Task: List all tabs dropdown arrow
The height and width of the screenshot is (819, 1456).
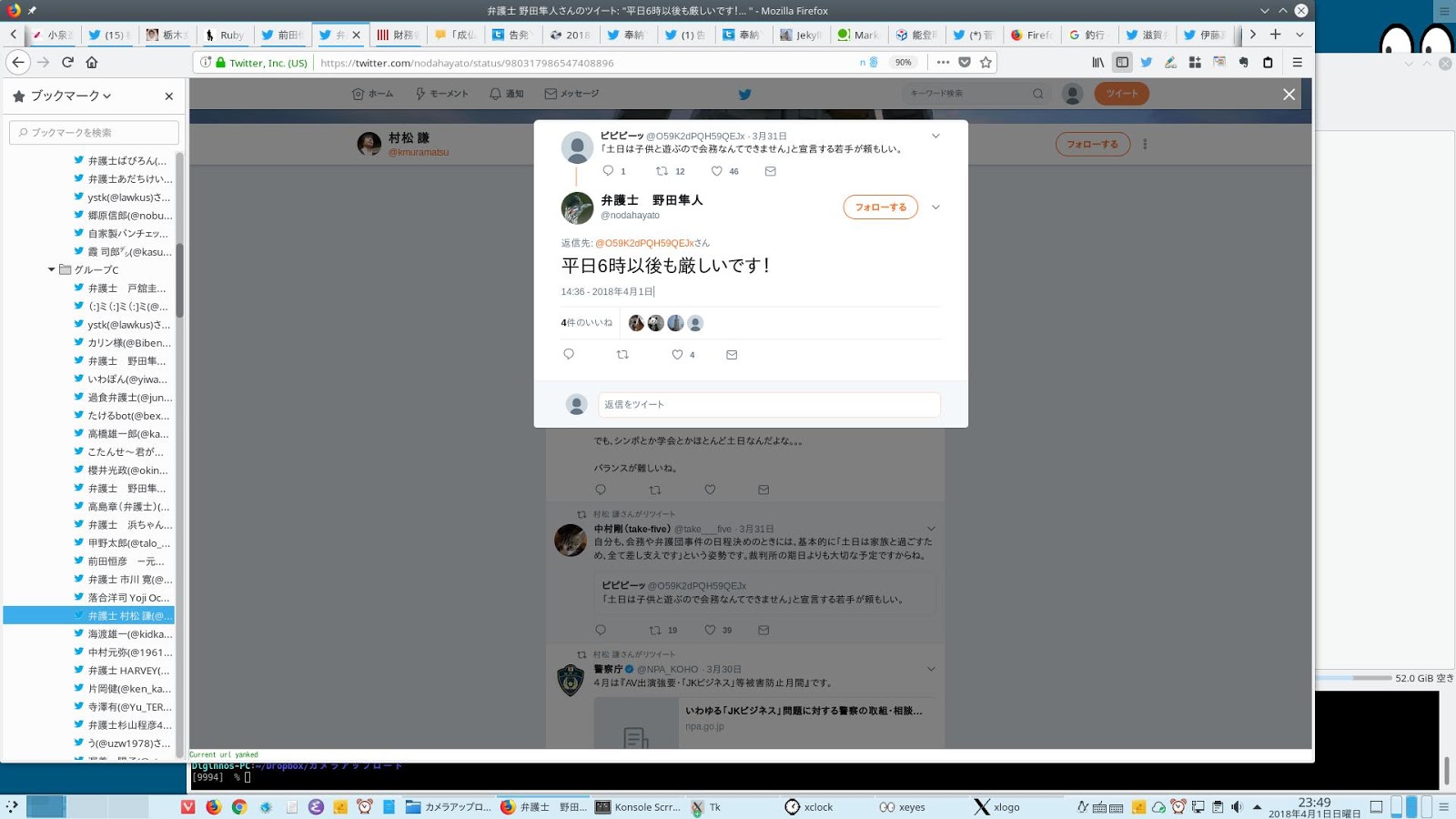Action: (x=1299, y=35)
